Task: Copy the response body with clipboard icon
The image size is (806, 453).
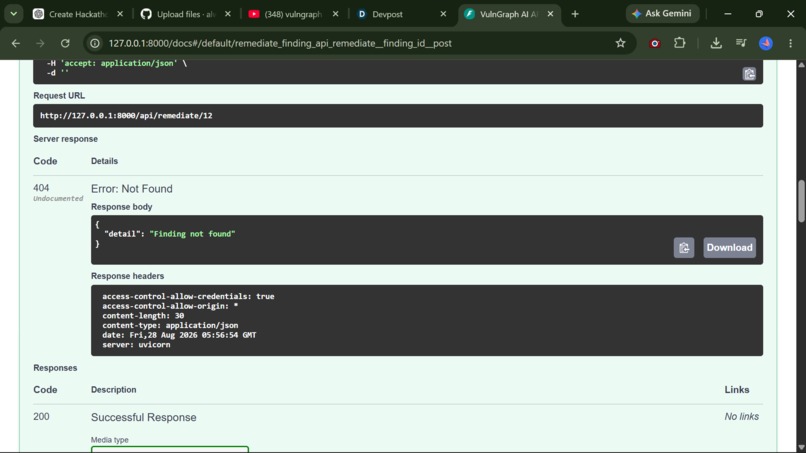Action: click(x=684, y=248)
